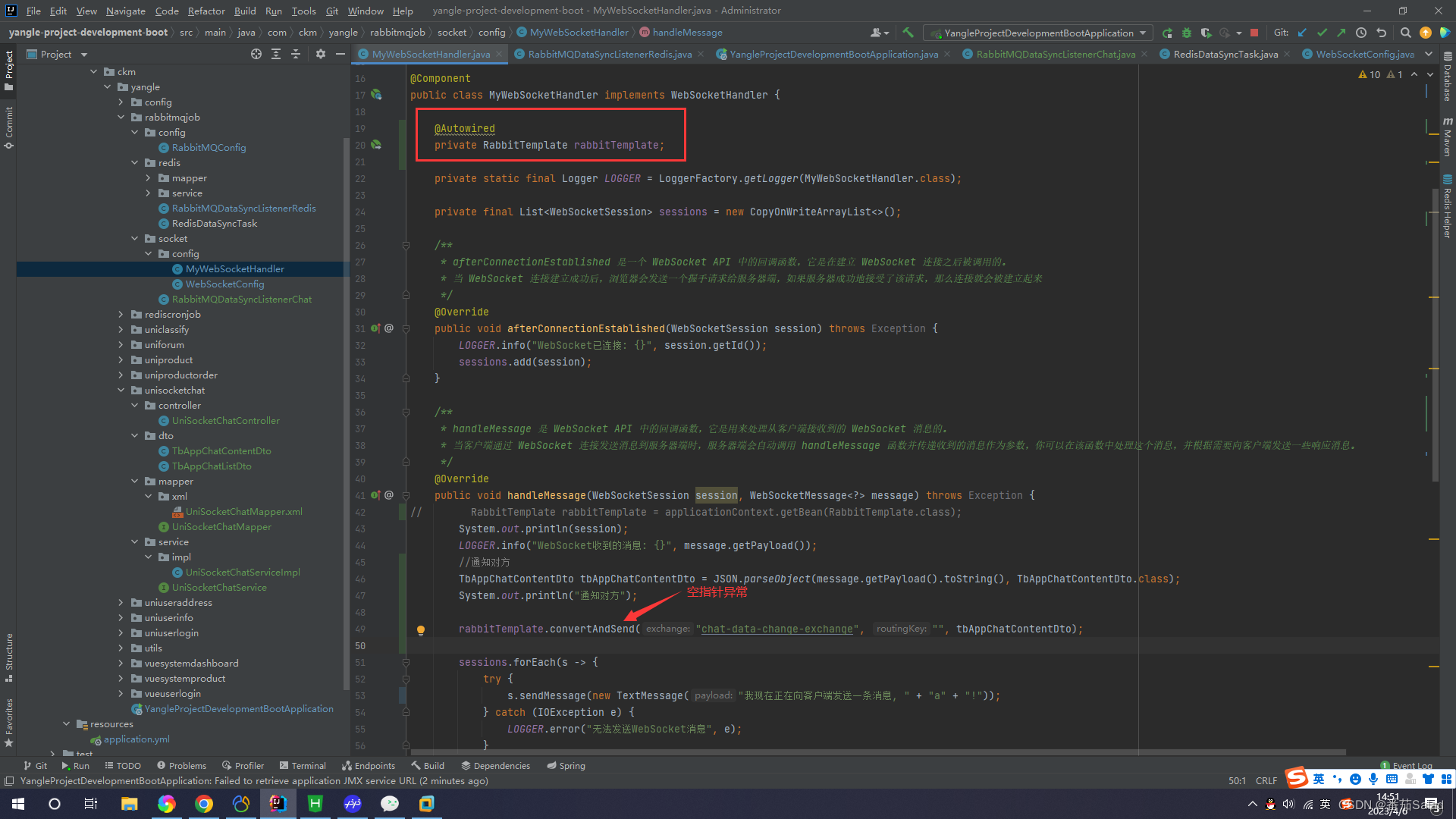Screen dimensions: 1456x819
Task: Click Git commit checkmark icon
Action: [x=1322, y=33]
